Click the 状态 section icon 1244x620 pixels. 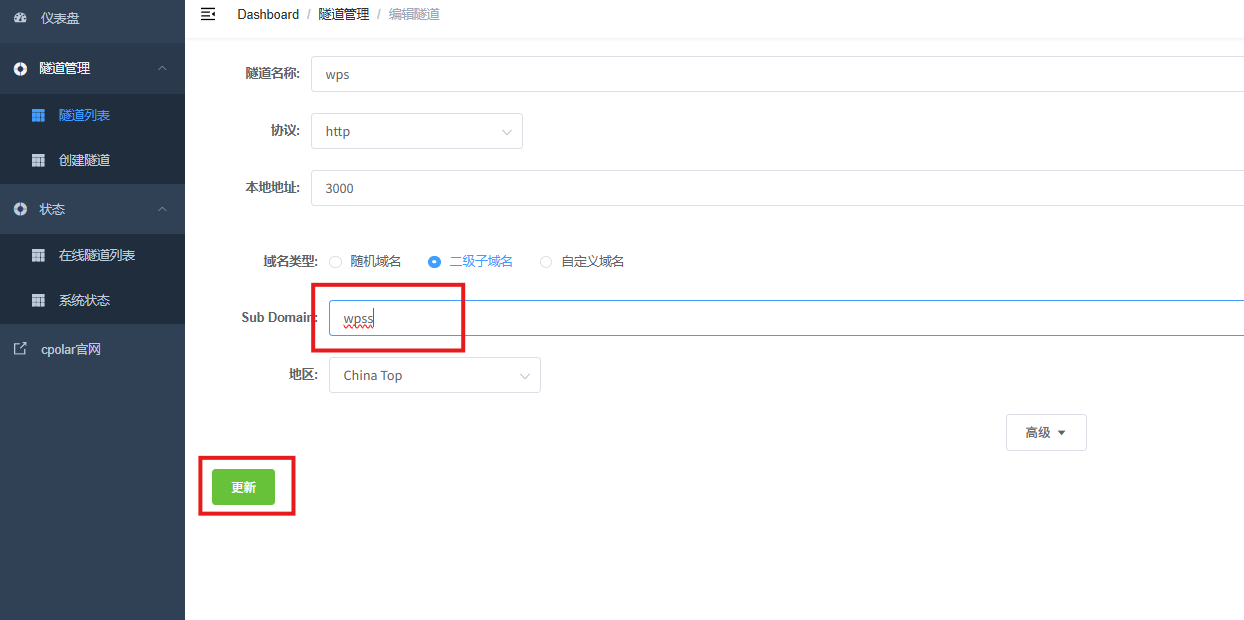pos(20,209)
